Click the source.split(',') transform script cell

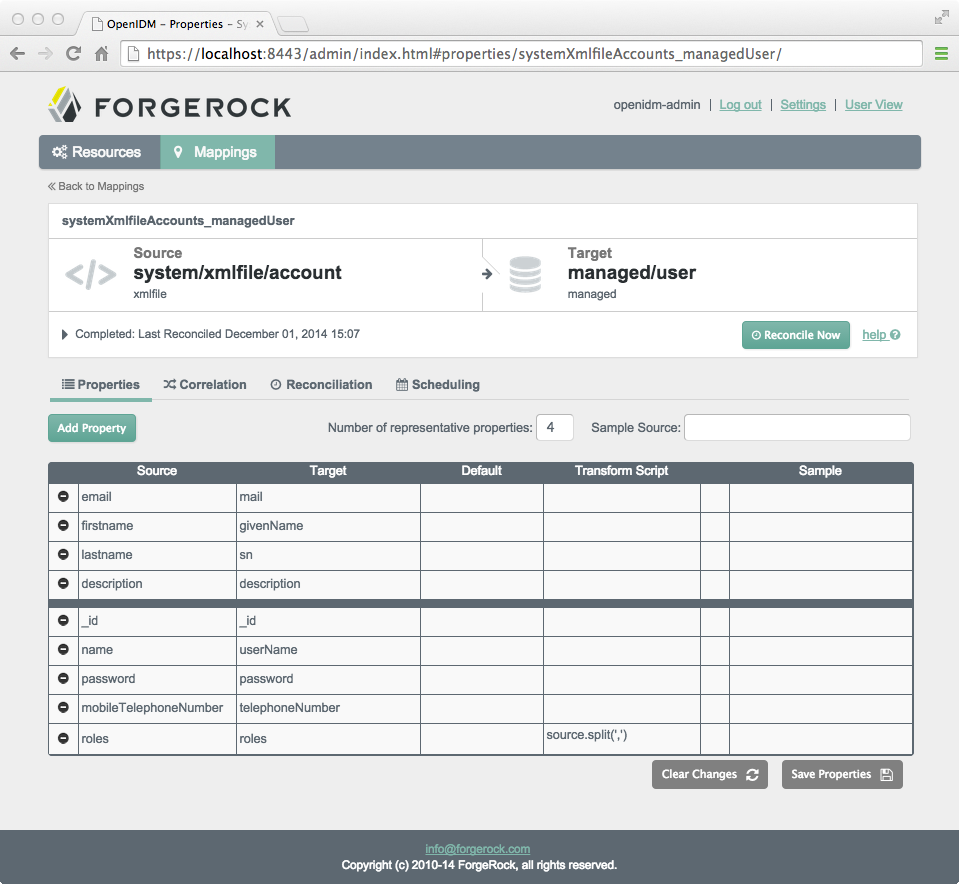tap(621, 739)
